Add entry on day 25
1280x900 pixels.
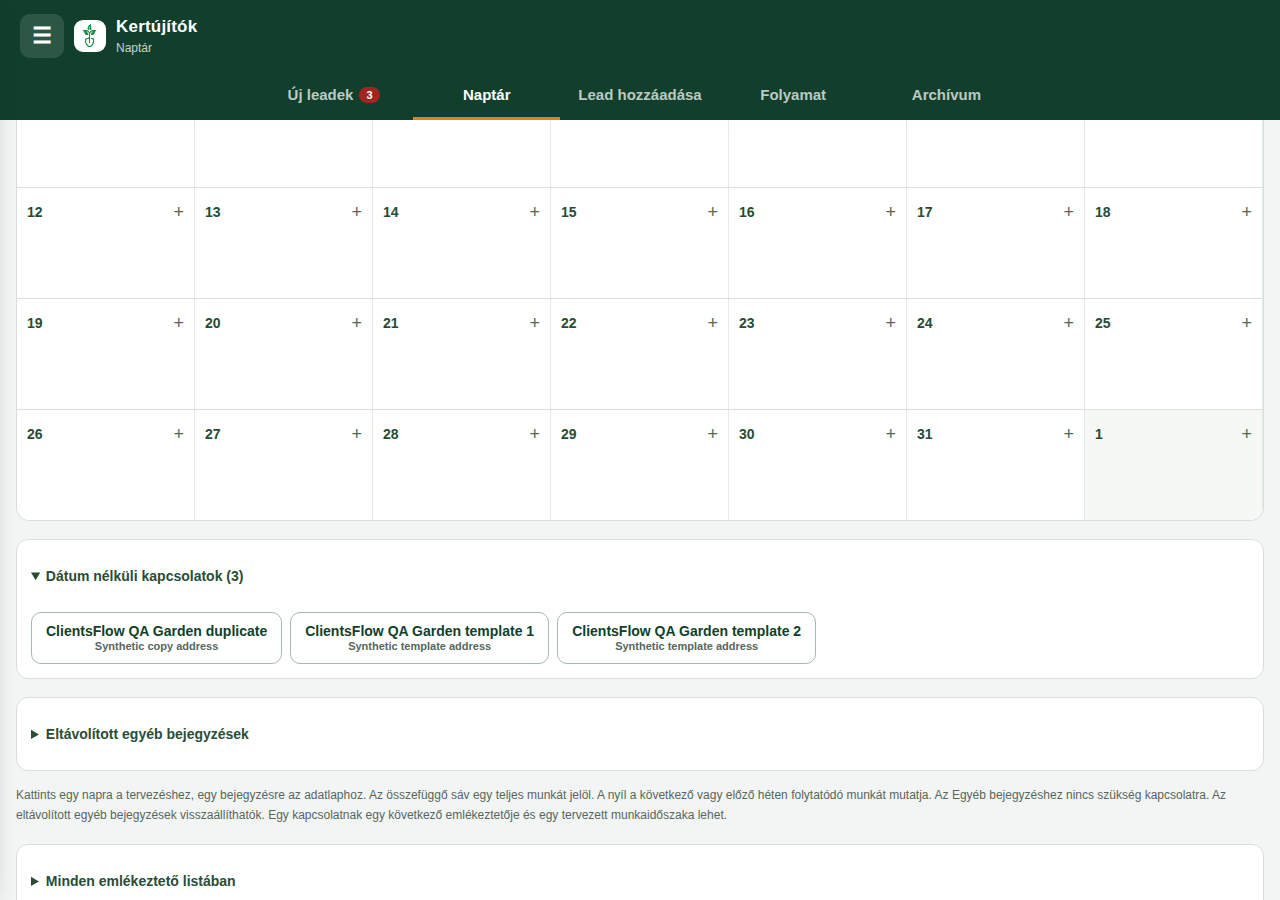(x=1247, y=323)
